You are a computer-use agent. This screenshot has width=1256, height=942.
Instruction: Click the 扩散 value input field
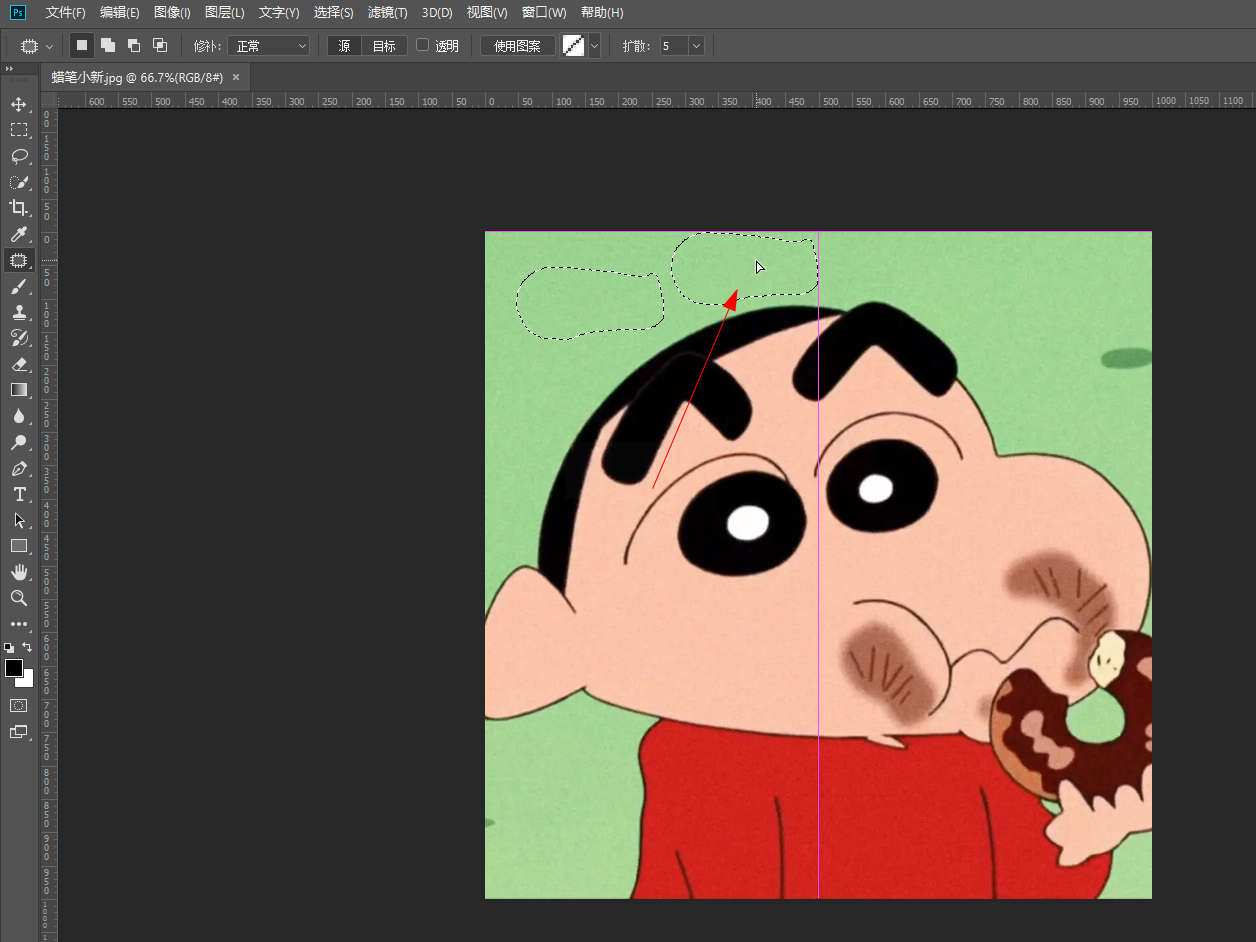point(673,46)
